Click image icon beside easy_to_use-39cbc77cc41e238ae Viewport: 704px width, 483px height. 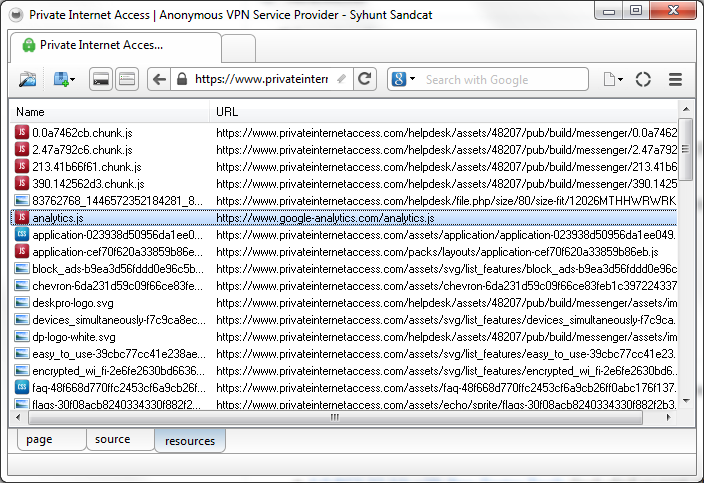point(22,354)
